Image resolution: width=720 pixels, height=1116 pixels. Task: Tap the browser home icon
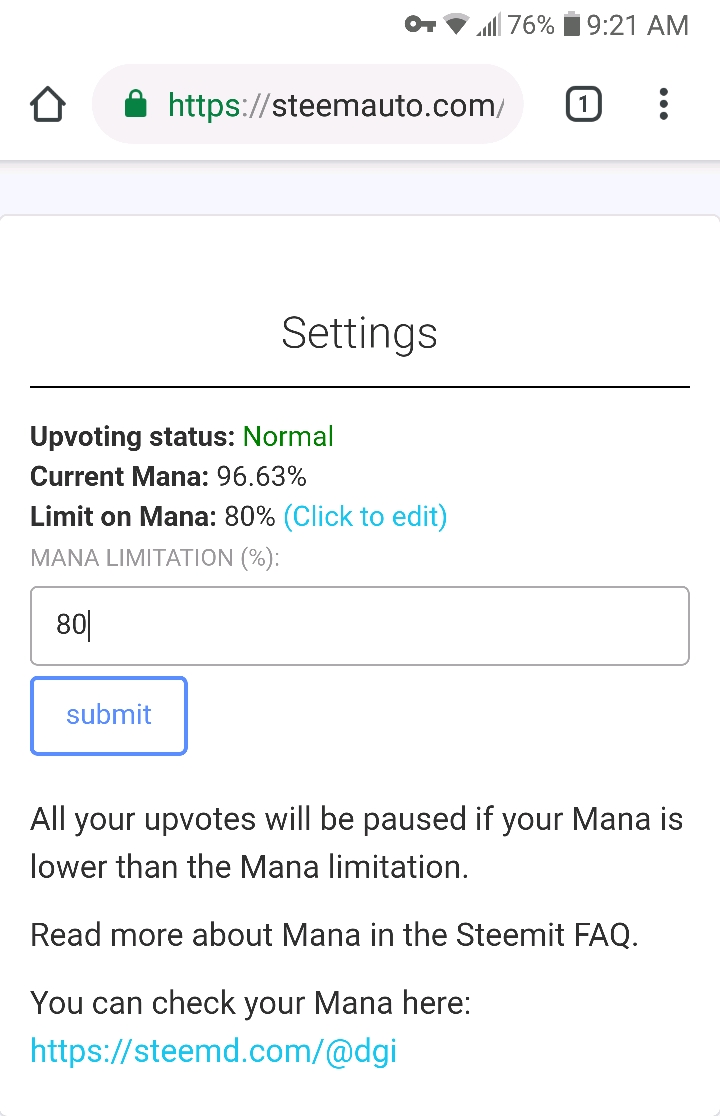pyautogui.click(x=48, y=105)
